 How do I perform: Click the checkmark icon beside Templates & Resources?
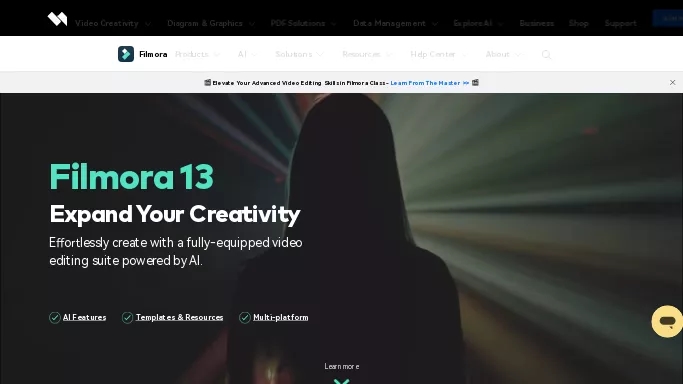tap(127, 317)
